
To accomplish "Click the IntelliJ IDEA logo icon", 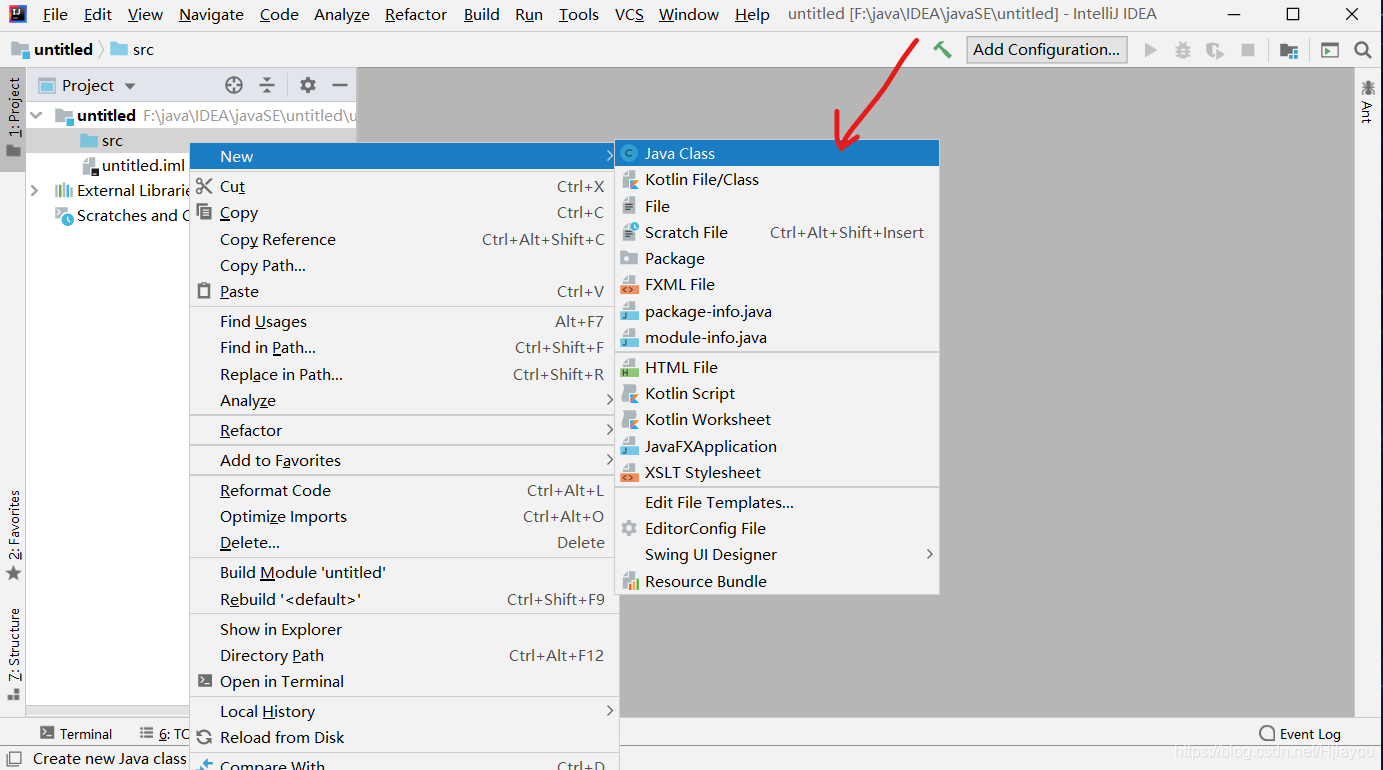I will [x=18, y=14].
